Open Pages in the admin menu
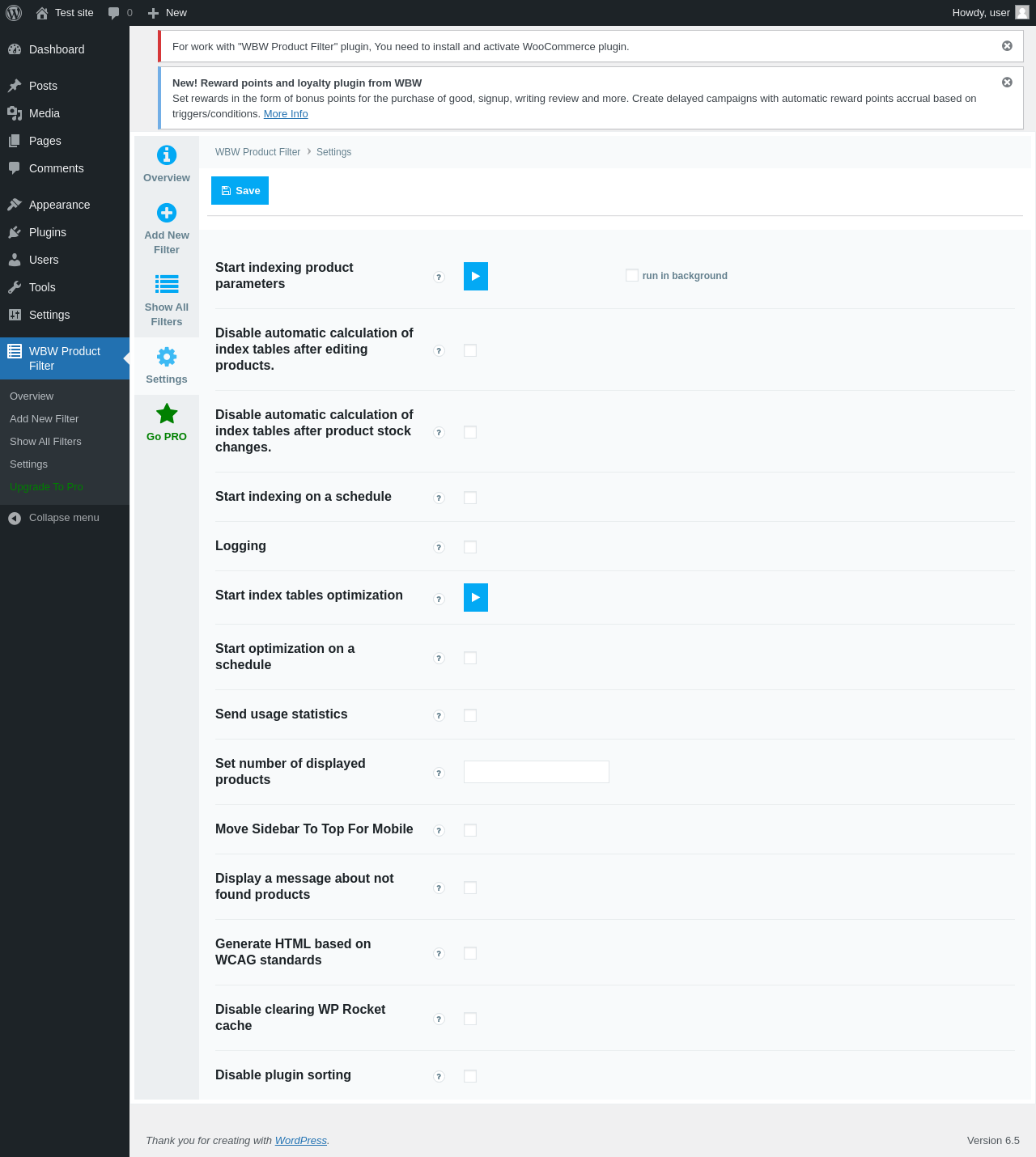The width and height of the screenshot is (1036, 1157). point(65,141)
